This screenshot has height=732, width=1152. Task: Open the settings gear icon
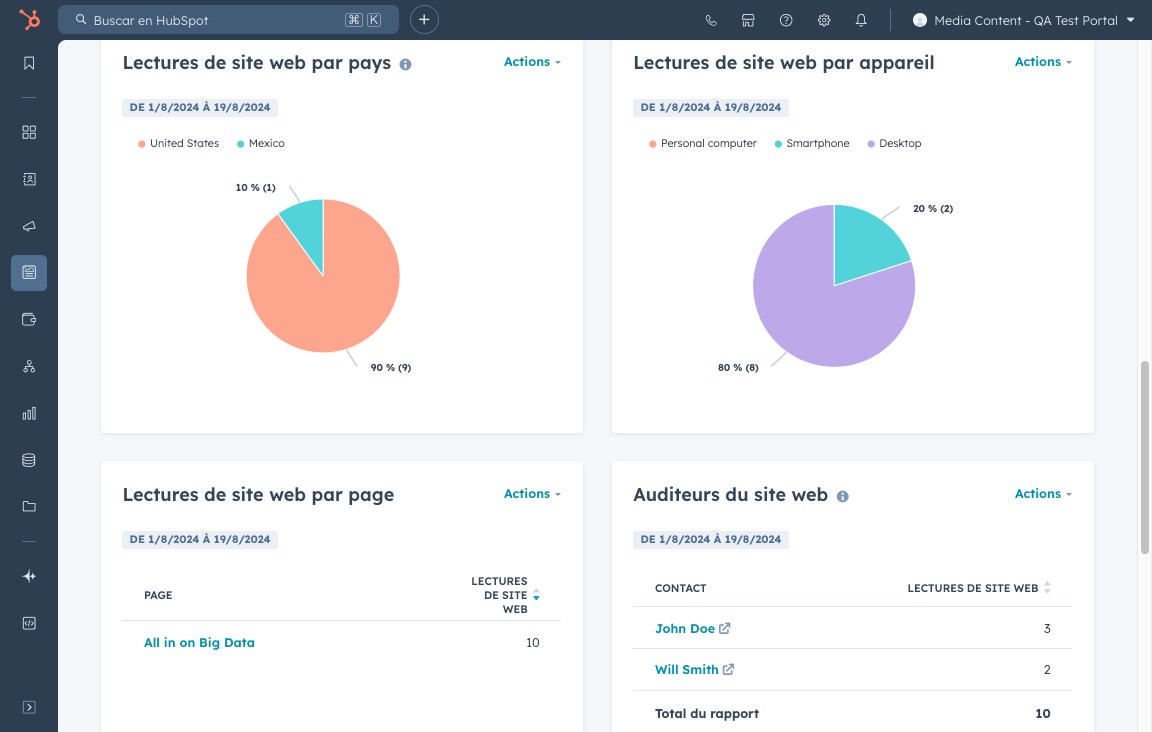(x=824, y=20)
